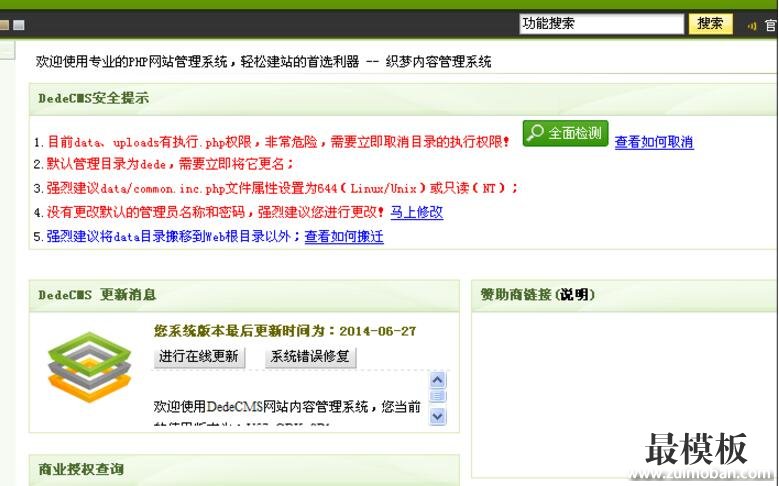Click the 系统错误修复 button
This screenshot has width=779, height=486.
311,357
